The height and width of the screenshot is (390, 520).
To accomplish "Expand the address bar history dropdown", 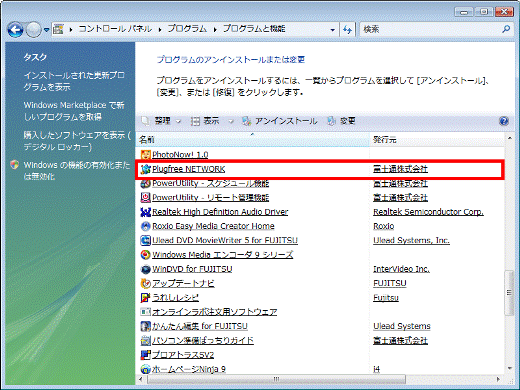I will 332,30.
